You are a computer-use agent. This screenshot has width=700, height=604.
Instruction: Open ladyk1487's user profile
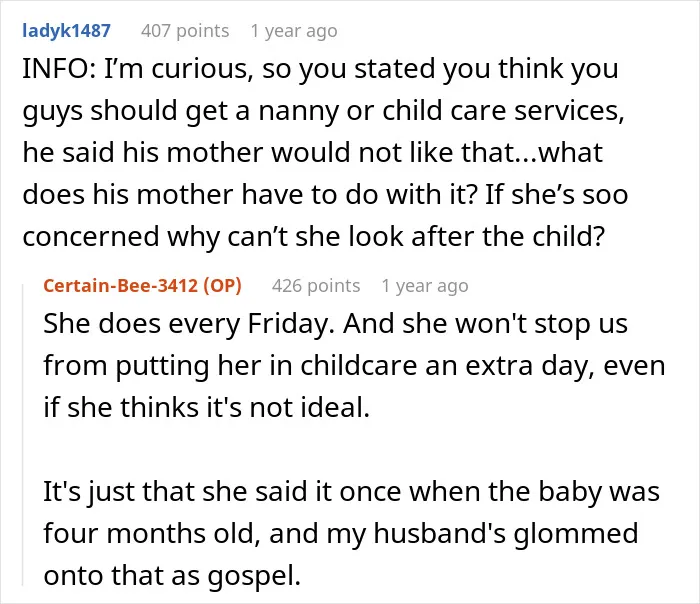67,31
